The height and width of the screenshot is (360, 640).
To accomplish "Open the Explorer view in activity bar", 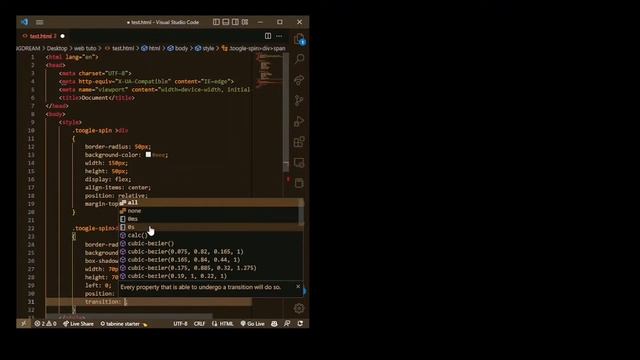I will (299, 39).
